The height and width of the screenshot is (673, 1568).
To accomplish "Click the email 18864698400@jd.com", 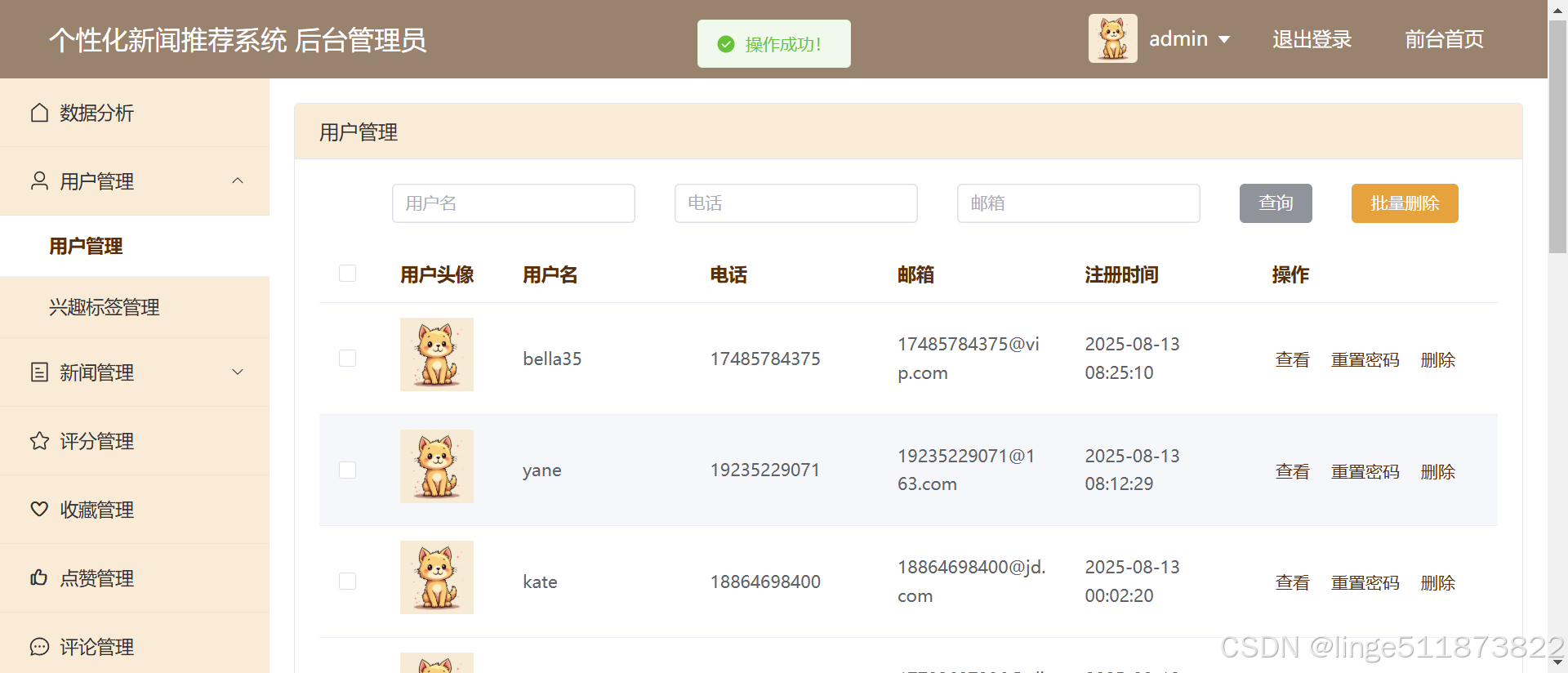I will click(972, 581).
